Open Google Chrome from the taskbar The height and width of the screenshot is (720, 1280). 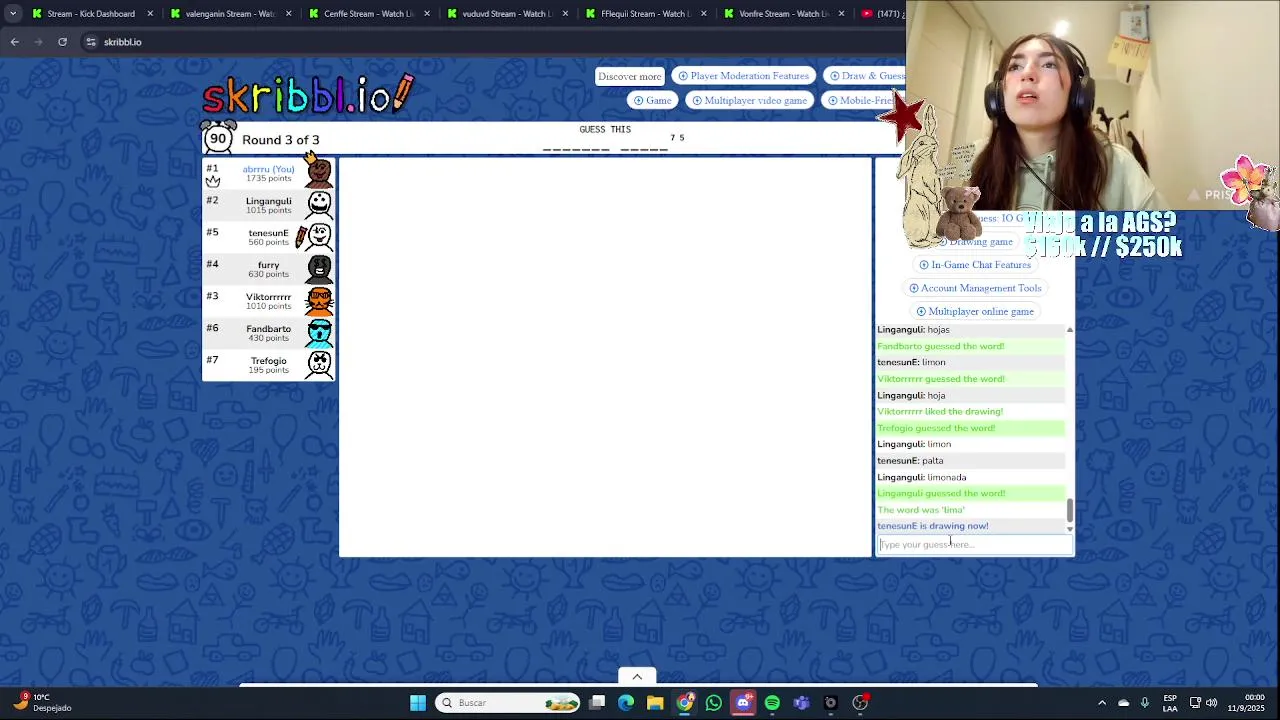pos(684,703)
